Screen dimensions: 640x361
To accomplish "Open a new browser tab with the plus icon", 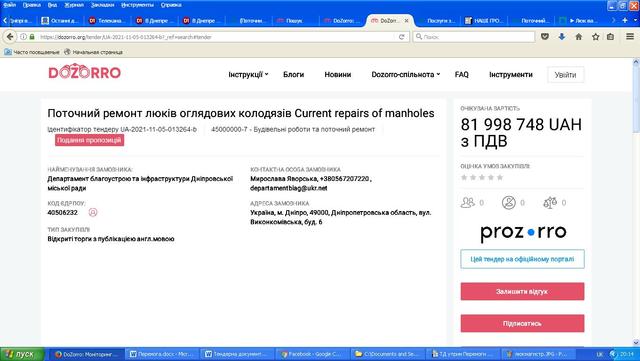I will point(625,20).
